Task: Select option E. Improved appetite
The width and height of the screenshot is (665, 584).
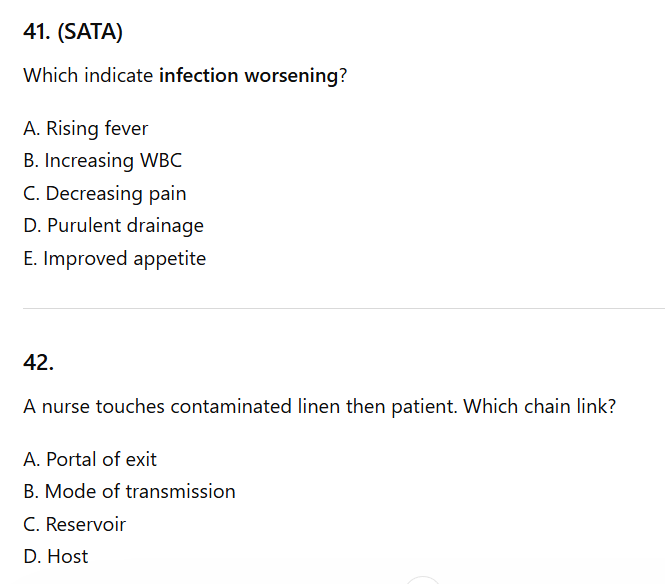Action: tap(114, 258)
